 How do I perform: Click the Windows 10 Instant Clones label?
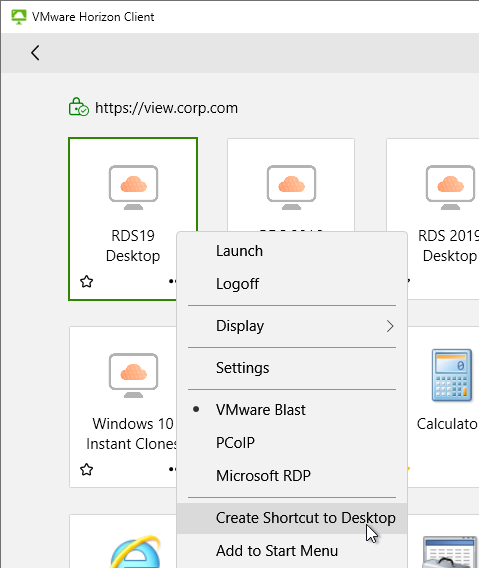pyautogui.click(x=131, y=434)
